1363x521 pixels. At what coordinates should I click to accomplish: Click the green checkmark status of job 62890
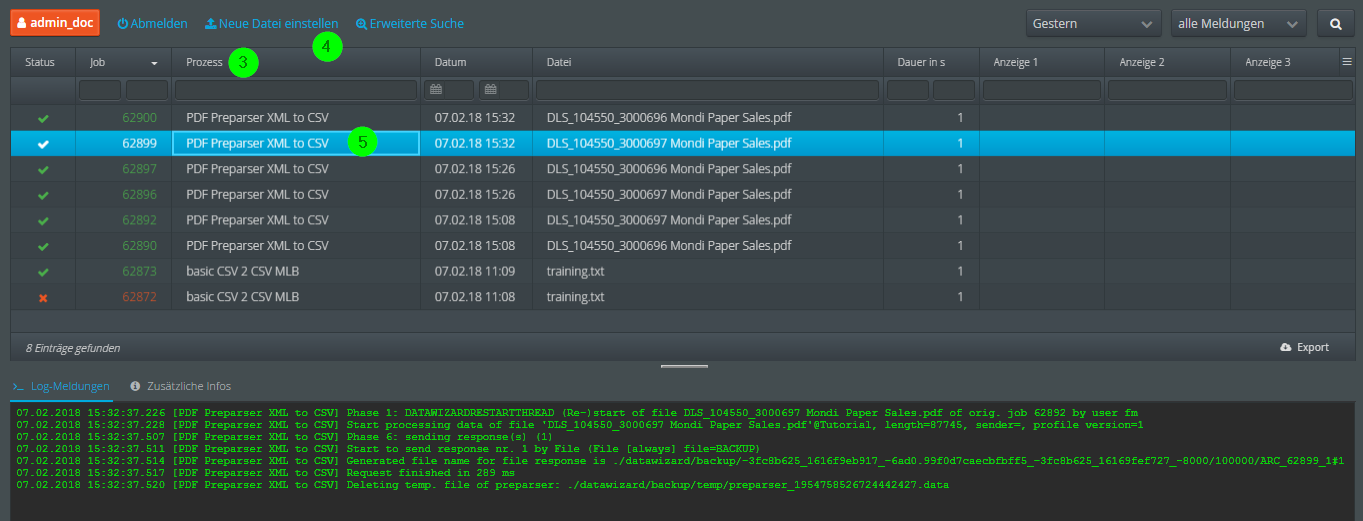[43, 246]
